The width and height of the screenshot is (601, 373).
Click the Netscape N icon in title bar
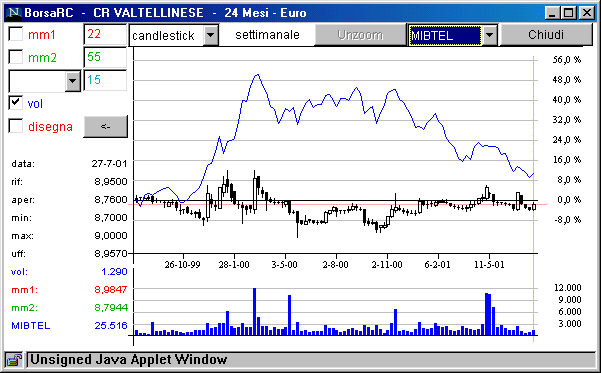point(14,13)
